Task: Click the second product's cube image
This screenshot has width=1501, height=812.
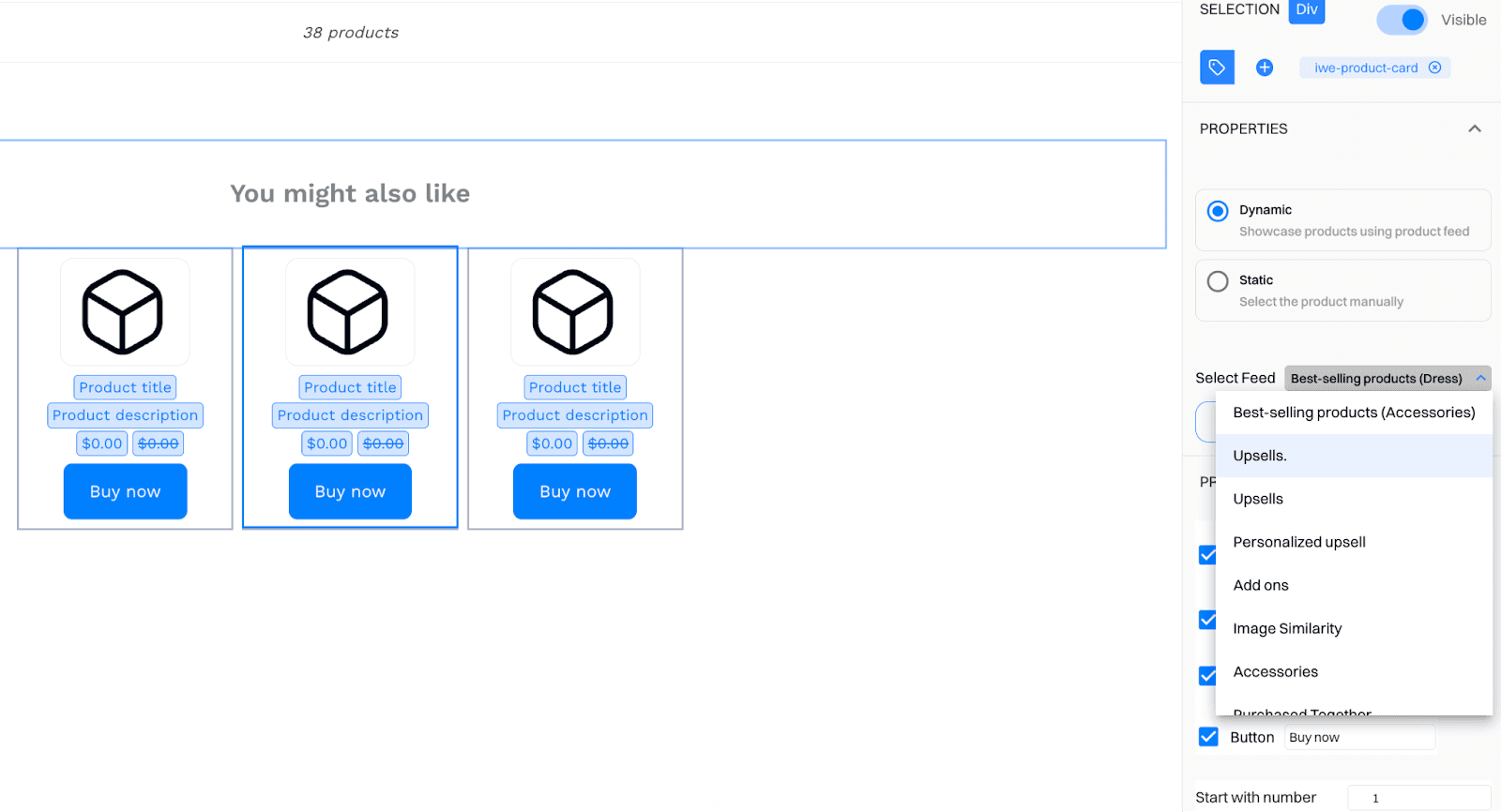Action: (x=349, y=312)
